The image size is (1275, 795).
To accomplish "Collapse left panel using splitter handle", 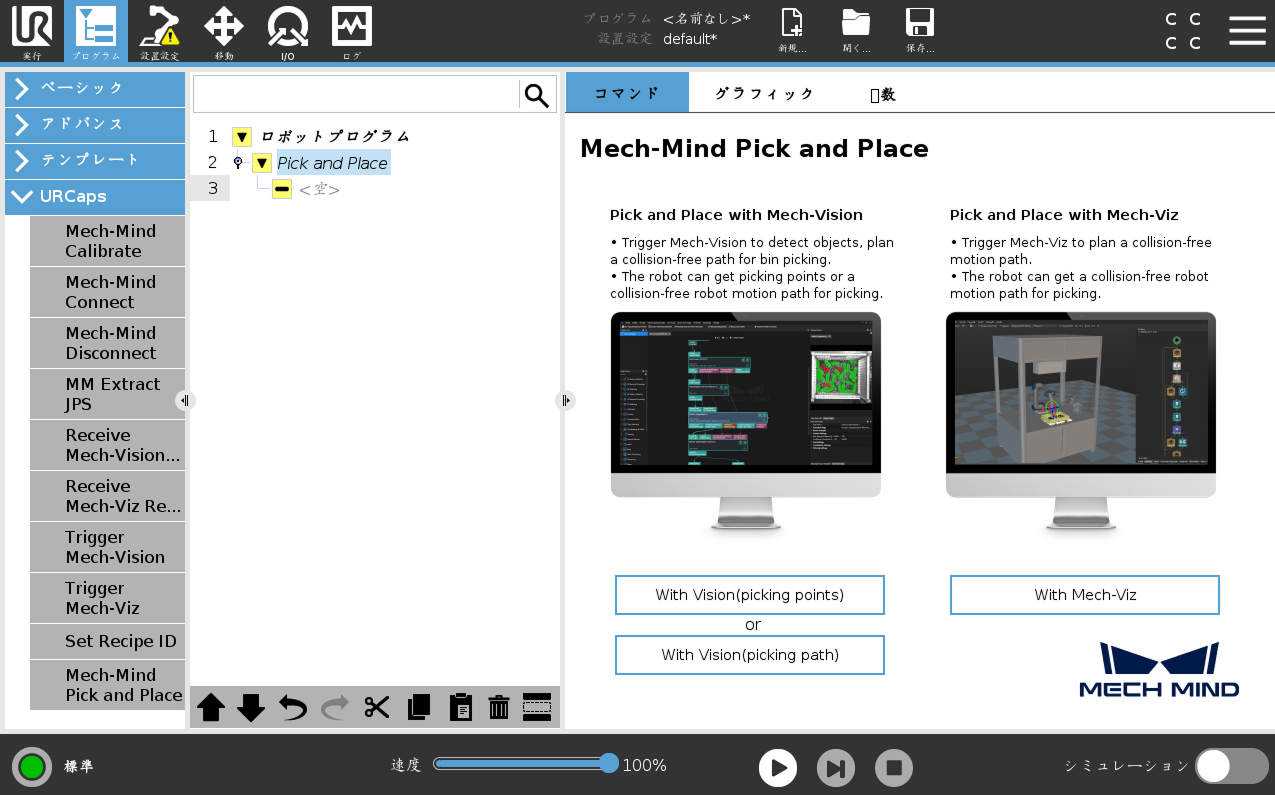I will click(185, 400).
